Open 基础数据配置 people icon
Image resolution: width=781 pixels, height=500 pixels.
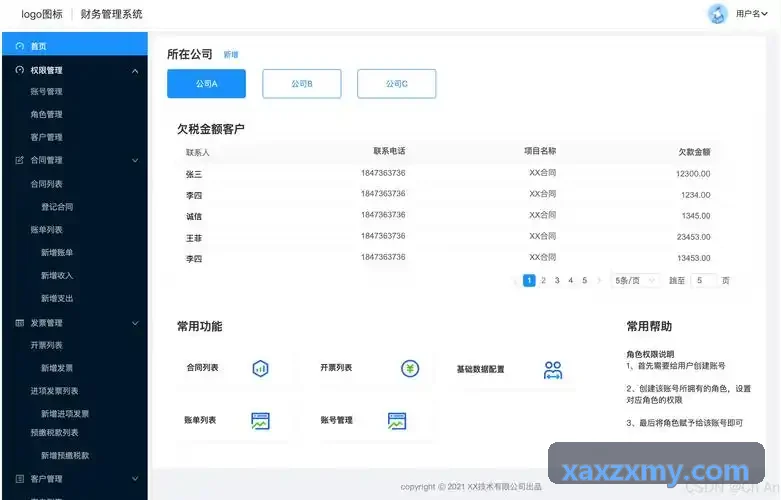click(553, 370)
